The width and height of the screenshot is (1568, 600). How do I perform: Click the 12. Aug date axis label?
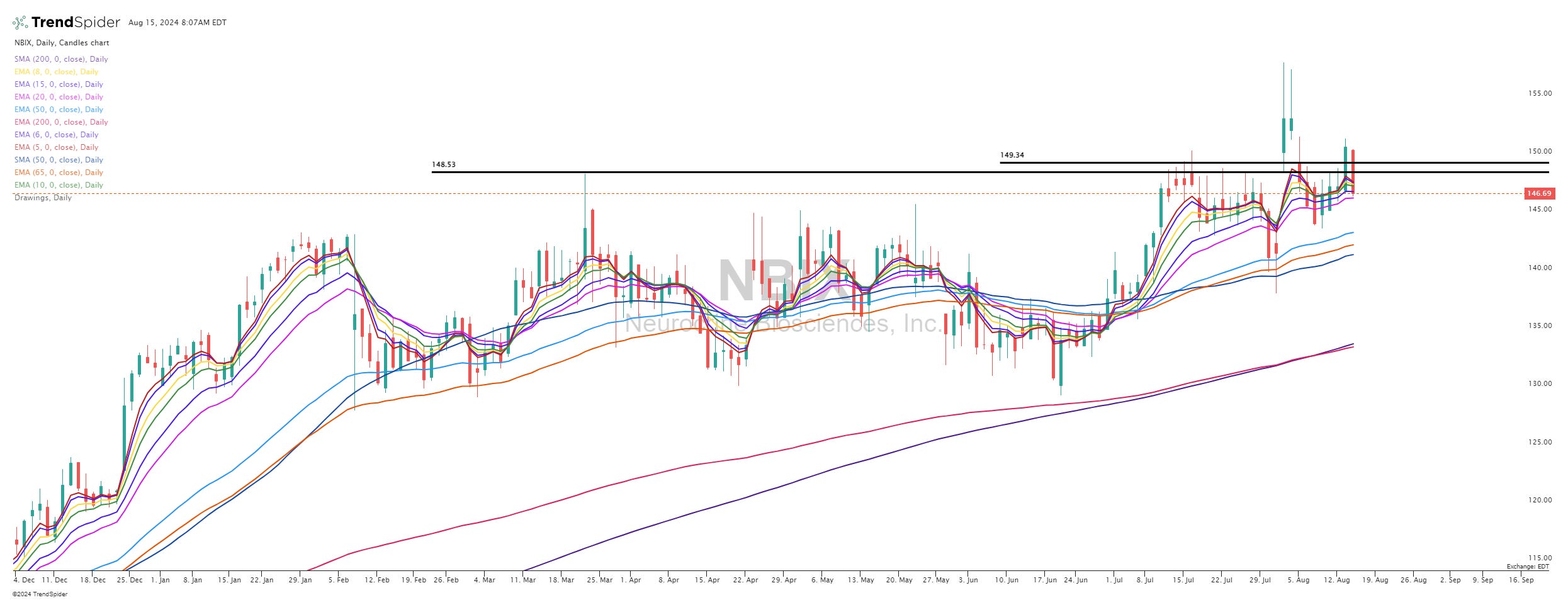[1337, 580]
